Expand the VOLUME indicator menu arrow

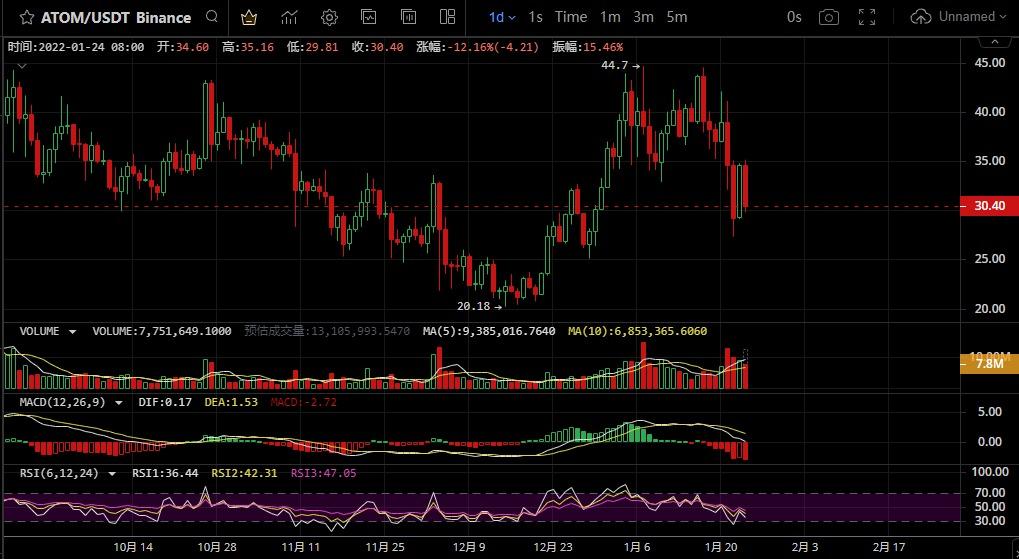[73, 331]
